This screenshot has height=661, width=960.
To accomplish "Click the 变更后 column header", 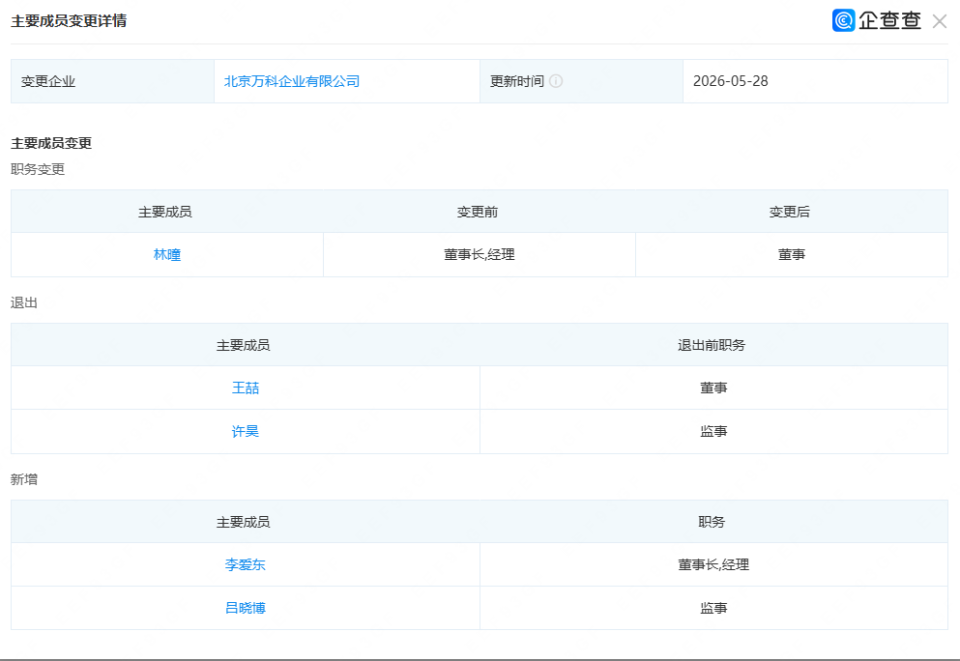I will (790, 212).
